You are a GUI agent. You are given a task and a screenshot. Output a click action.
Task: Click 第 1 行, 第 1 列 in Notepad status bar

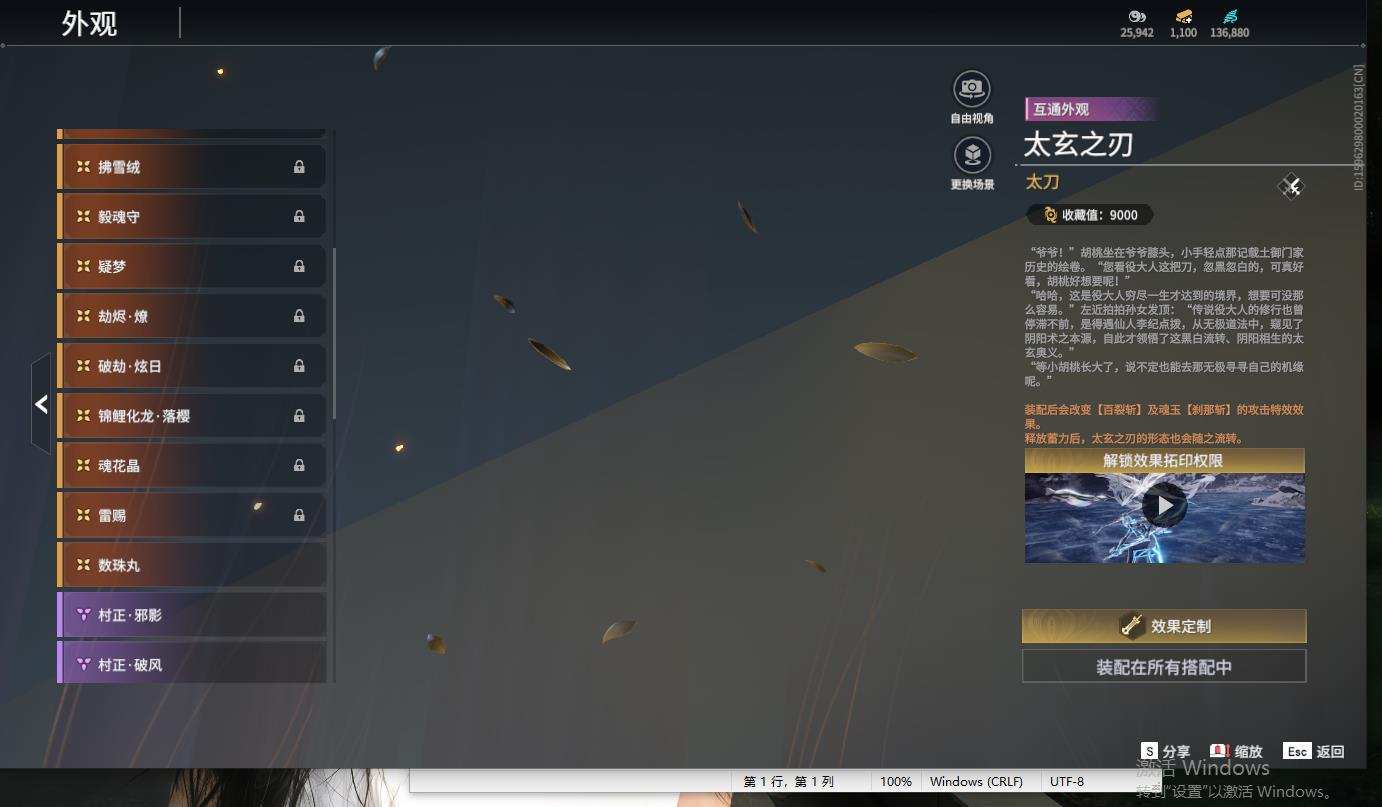click(x=789, y=781)
